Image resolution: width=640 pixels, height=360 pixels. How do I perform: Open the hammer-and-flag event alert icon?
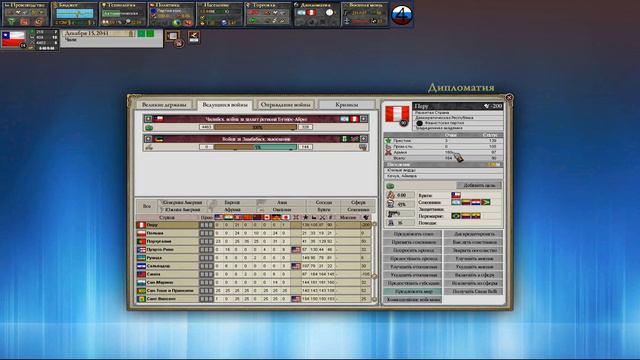click(194, 37)
